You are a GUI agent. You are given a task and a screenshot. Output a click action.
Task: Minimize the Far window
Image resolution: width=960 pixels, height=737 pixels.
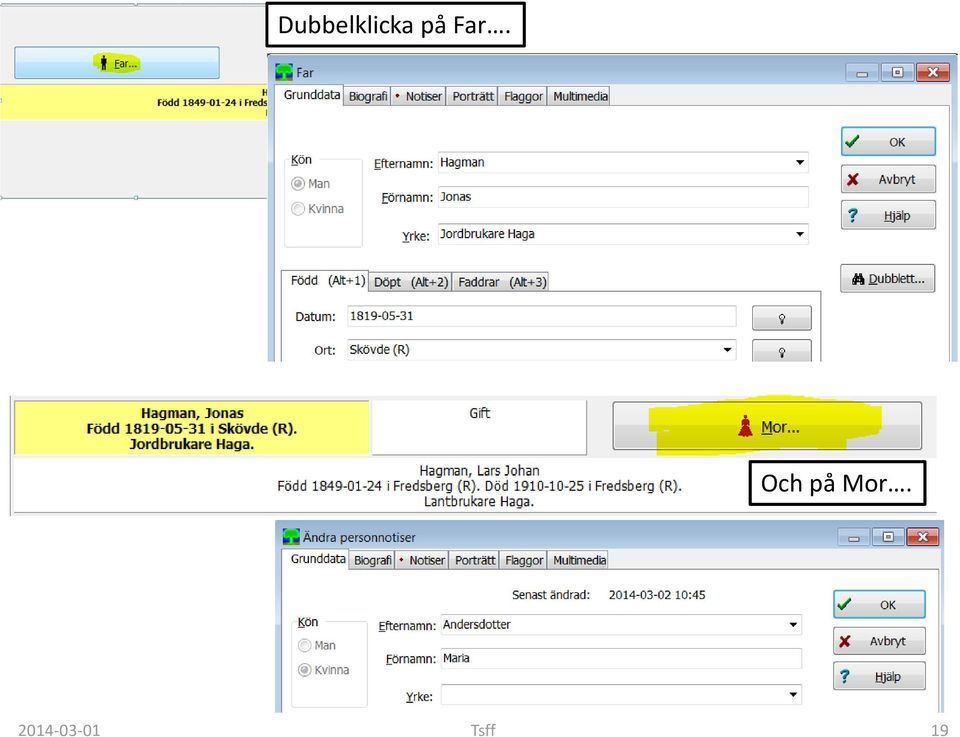862,73
